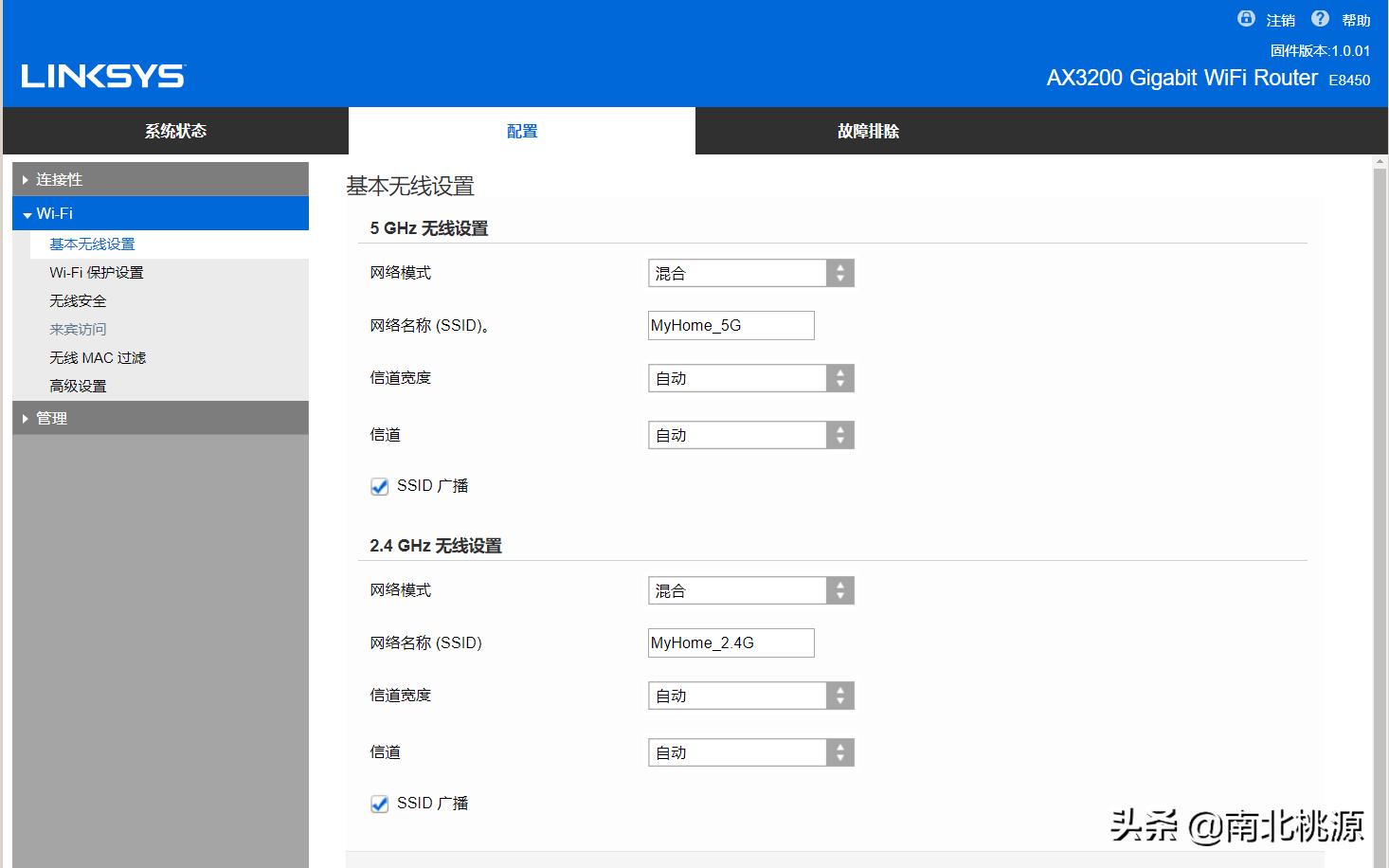Click the MyHome_5G SSID input field
Screen dimensions: 1389x868
(730, 325)
